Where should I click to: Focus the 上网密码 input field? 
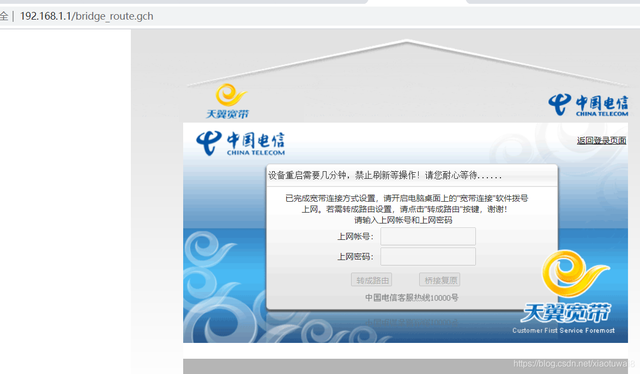tap(428, 256)
